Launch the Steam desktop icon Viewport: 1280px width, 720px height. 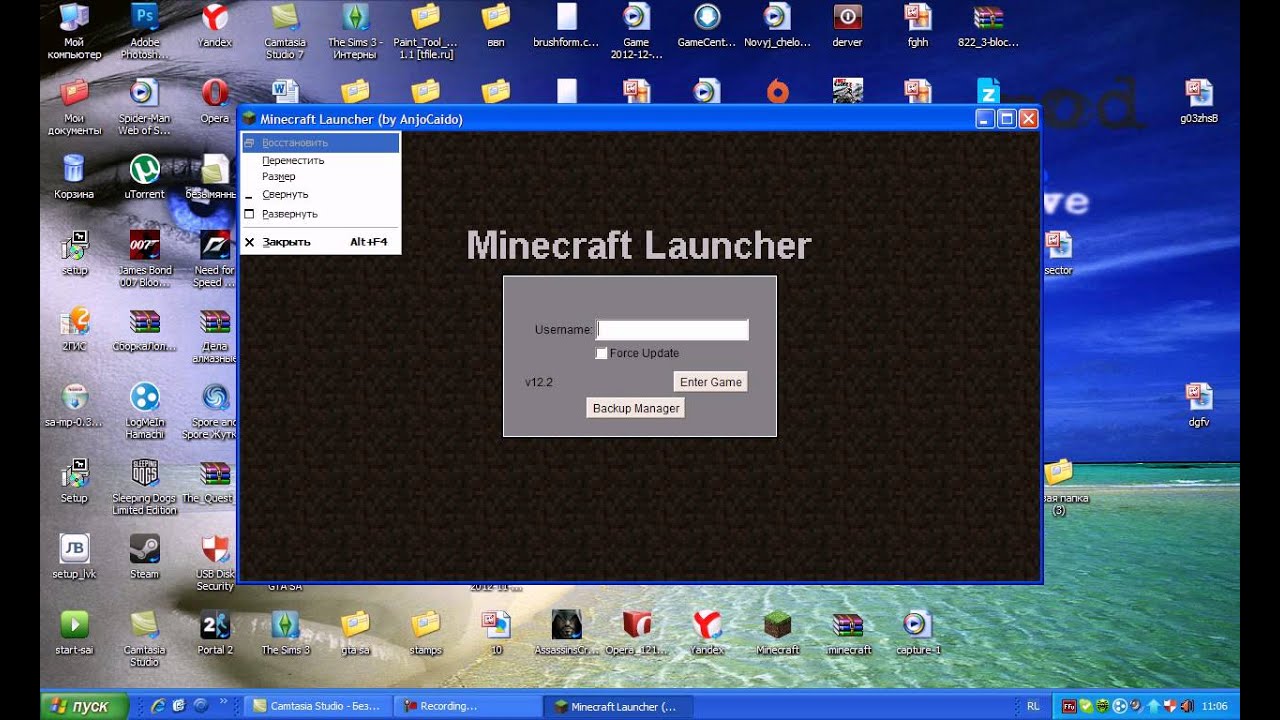click(x=145, y=557)
